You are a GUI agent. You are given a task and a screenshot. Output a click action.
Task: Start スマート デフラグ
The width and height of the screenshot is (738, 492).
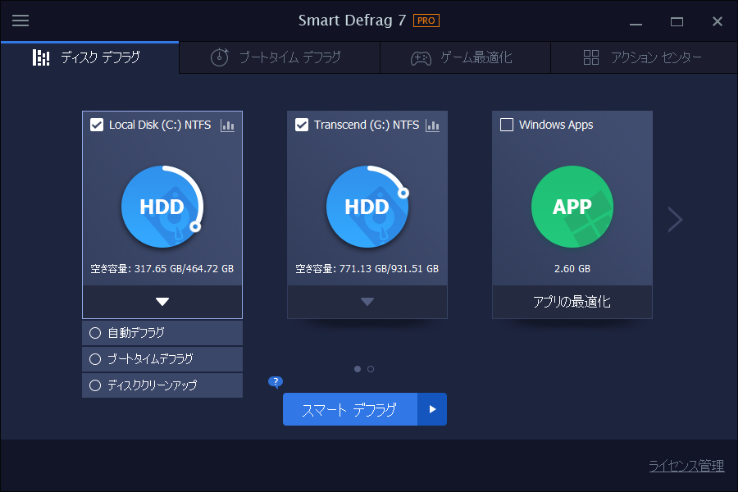(350, 410)
